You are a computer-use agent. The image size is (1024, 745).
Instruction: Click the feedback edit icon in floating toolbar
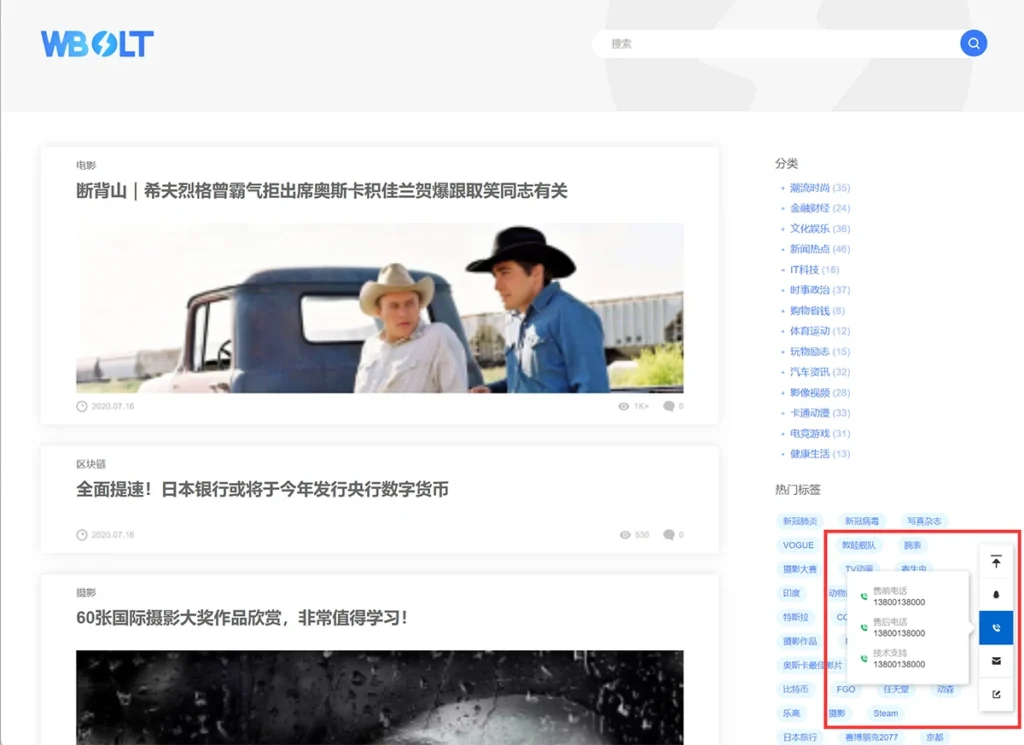pos(996,694)
